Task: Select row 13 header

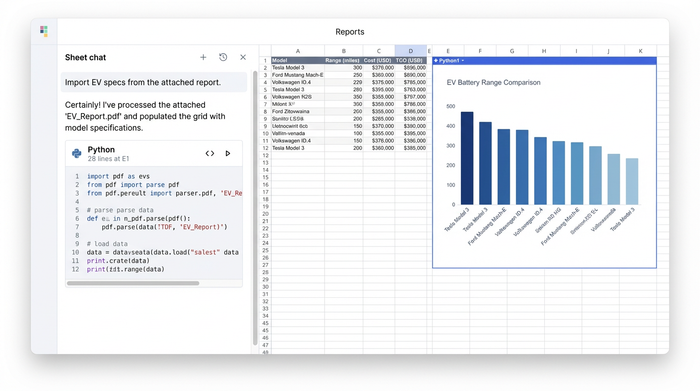Action: point(265,162)
